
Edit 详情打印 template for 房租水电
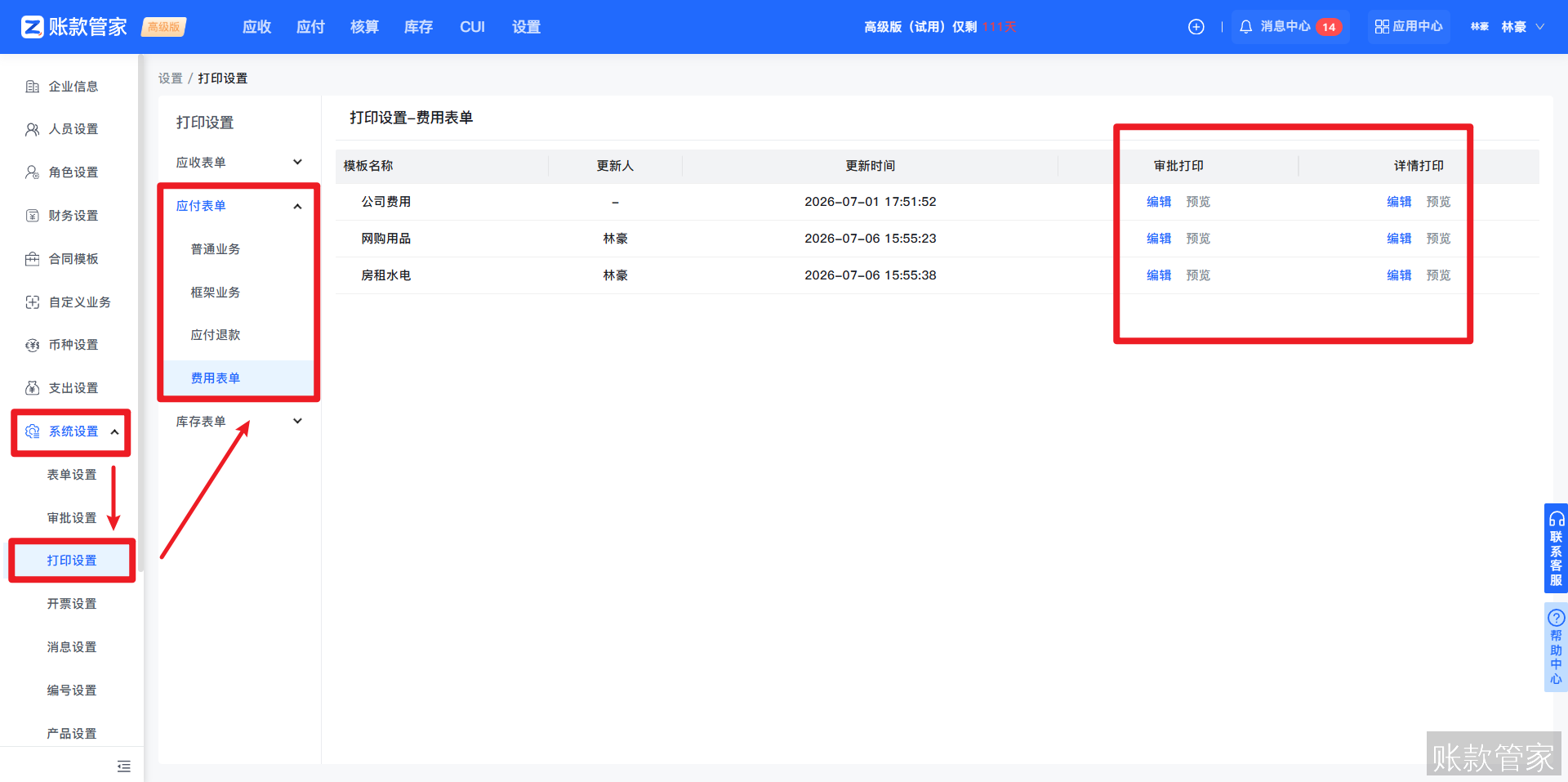[x=1399, y=275]
